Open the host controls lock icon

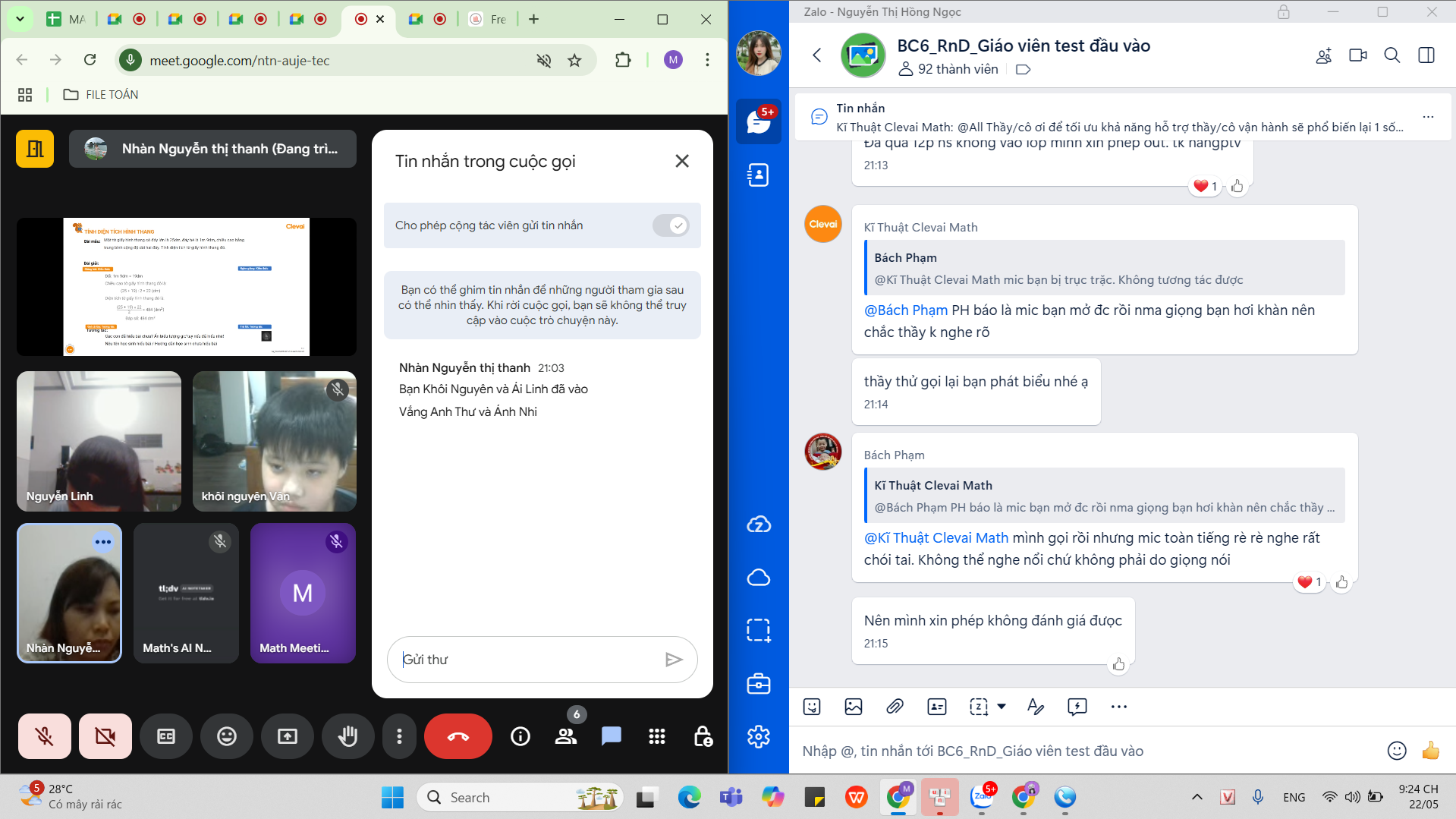pos(703,736)
